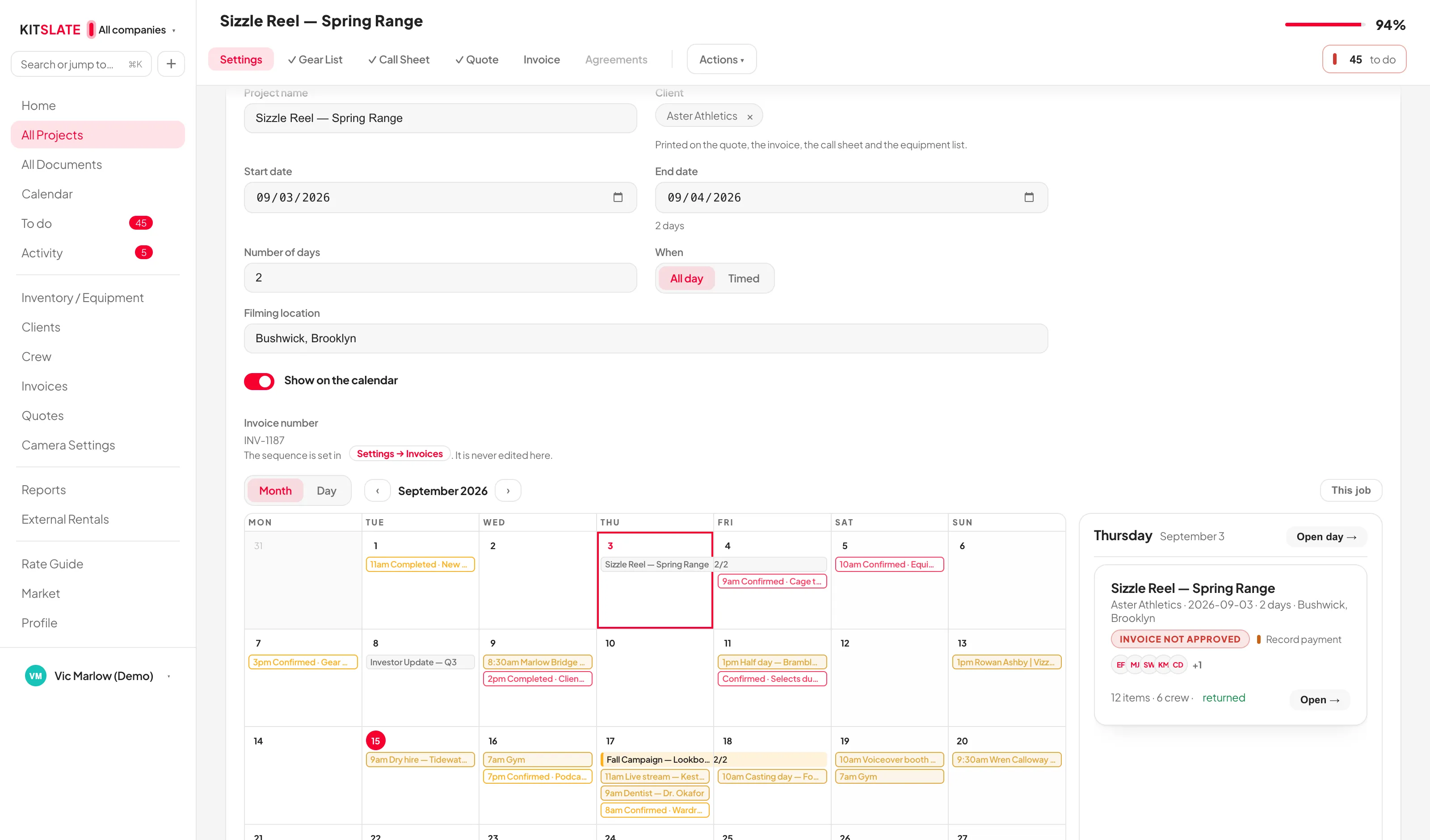1430x840 pixels.
Task: Go to next month with the right chevron
Action: [508, 491]
